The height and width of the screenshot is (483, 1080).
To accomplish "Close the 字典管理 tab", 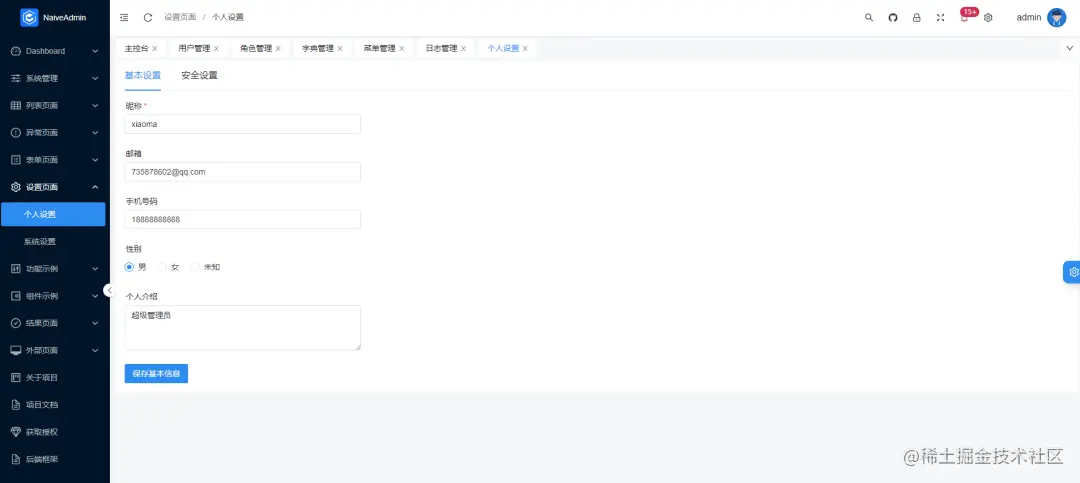I will (x=340, y=48).
